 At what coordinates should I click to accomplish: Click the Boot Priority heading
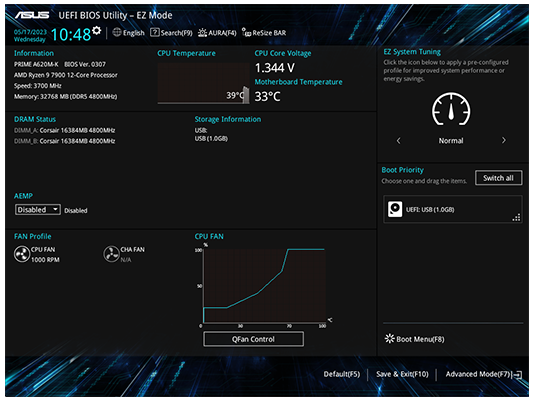click(x=403, y=170)
